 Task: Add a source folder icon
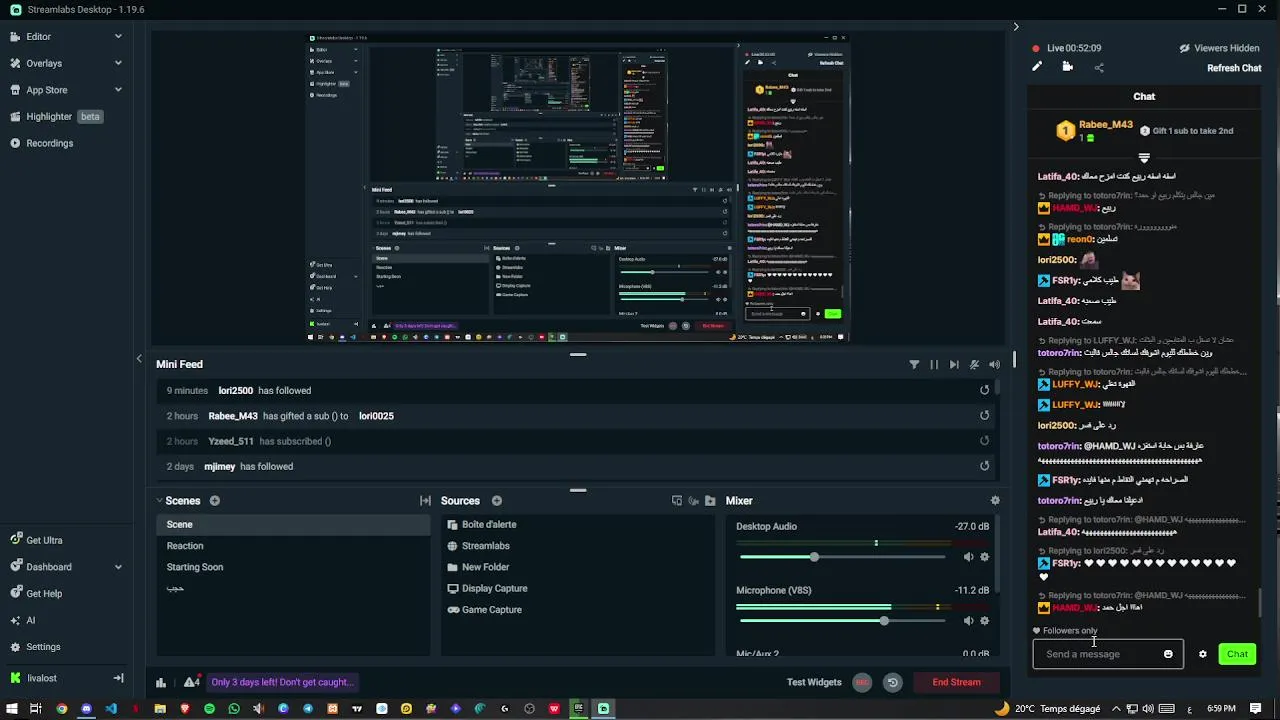(710, 501)
